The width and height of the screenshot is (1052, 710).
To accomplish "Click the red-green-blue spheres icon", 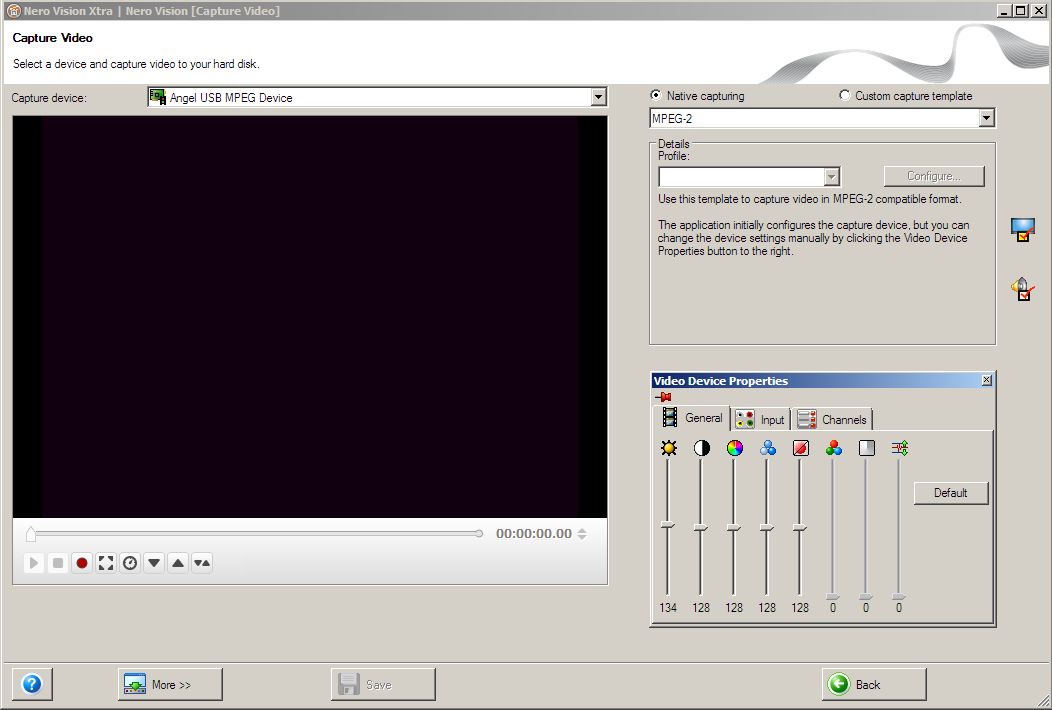I will tap(834, 448).
